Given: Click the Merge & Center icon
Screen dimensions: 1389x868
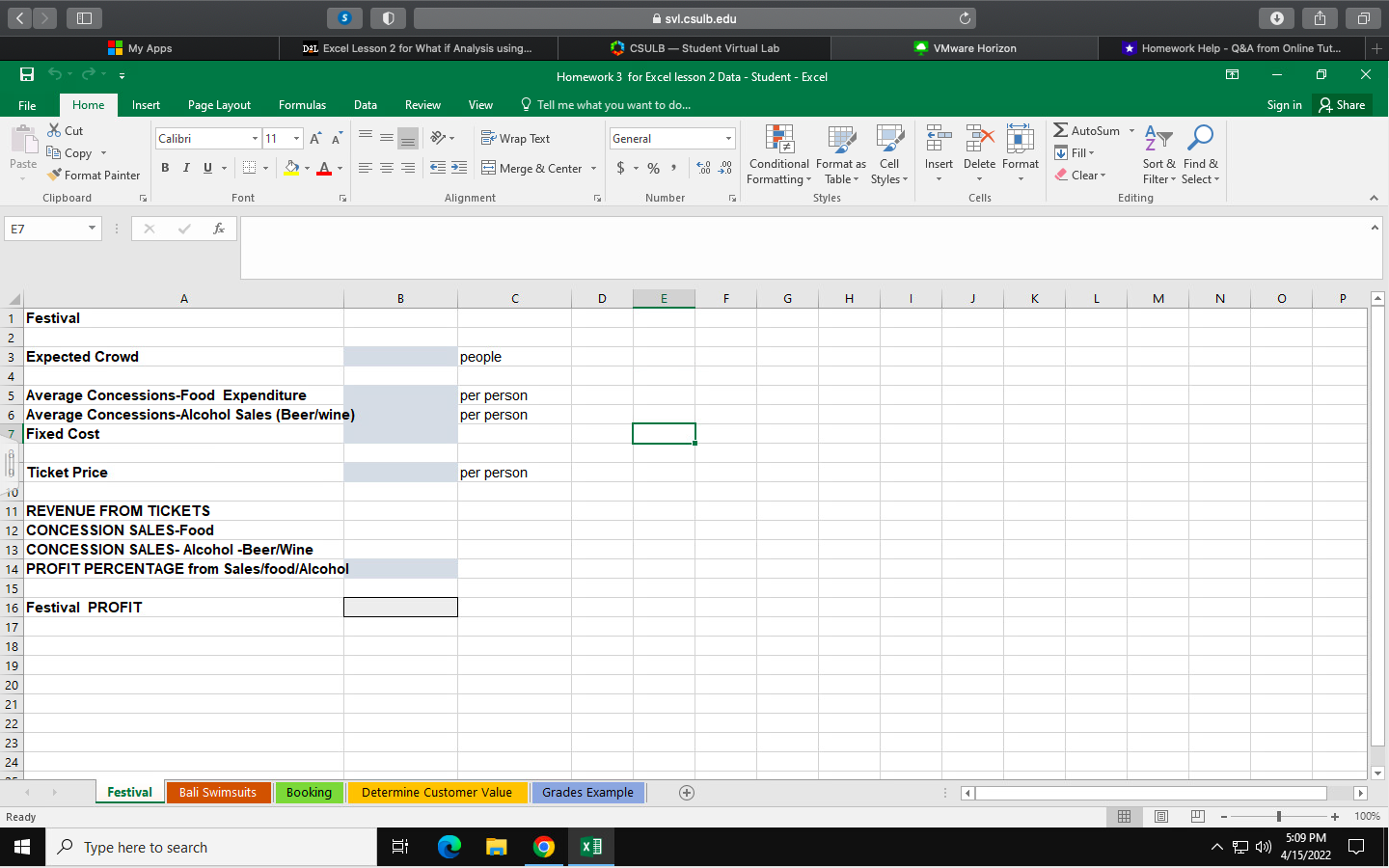Looking at the screenshot, I should pyautogui.click(x=532, y=168).
